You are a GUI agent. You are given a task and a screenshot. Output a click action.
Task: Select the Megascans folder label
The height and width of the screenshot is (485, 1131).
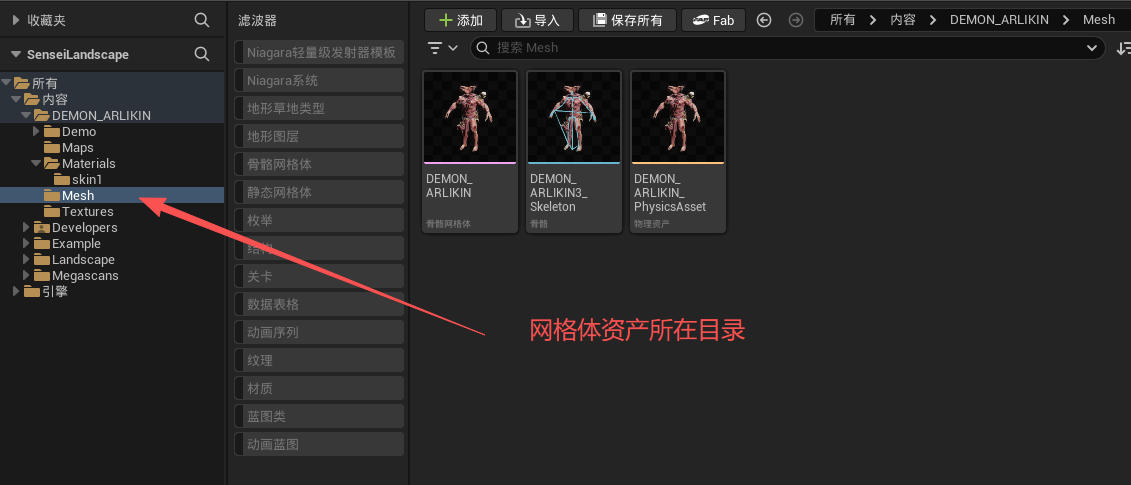pos(85,275)
